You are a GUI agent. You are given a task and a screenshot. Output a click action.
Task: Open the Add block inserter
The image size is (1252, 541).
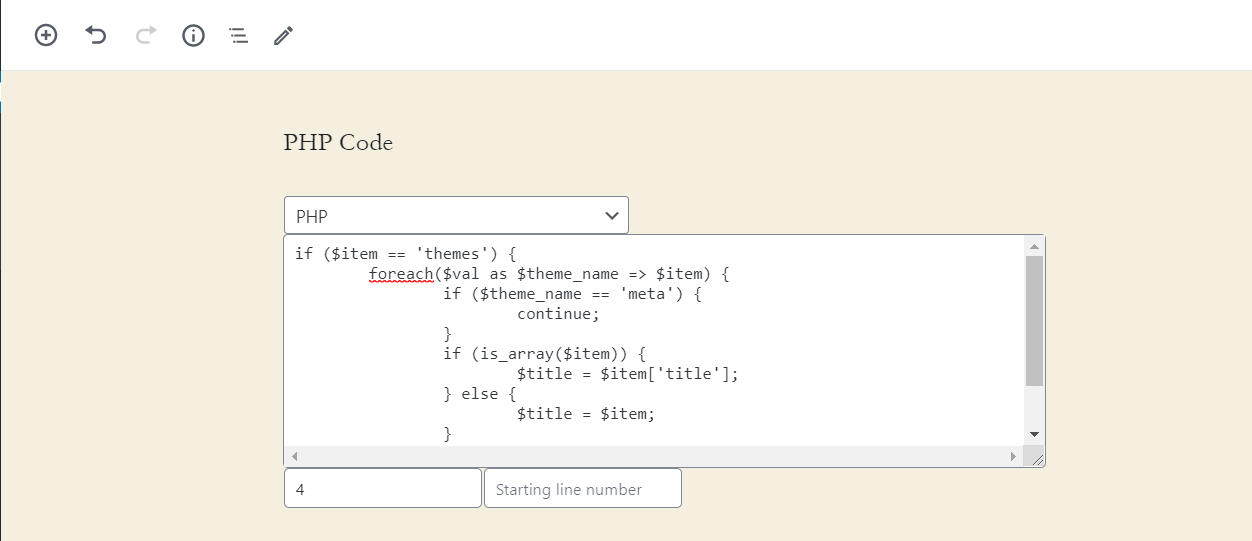46,36
